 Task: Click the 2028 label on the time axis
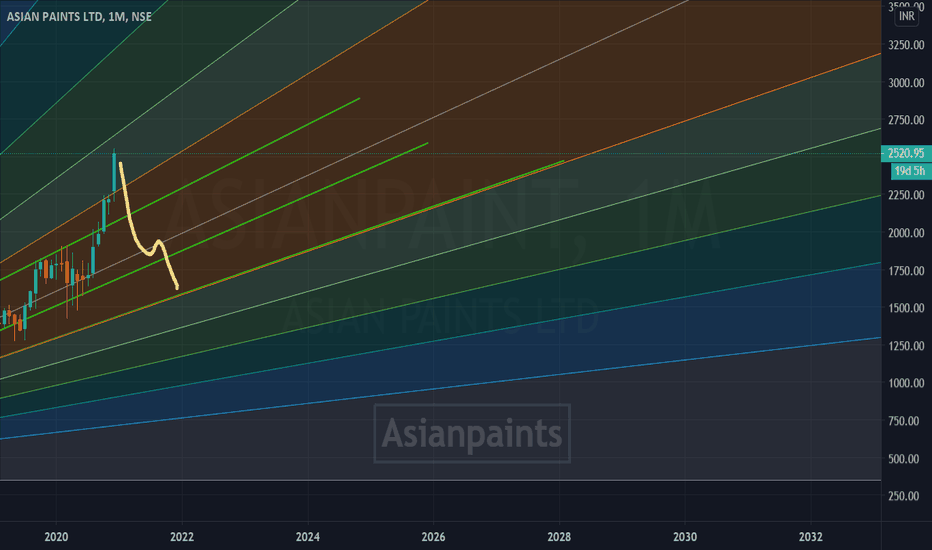(559, 537)
